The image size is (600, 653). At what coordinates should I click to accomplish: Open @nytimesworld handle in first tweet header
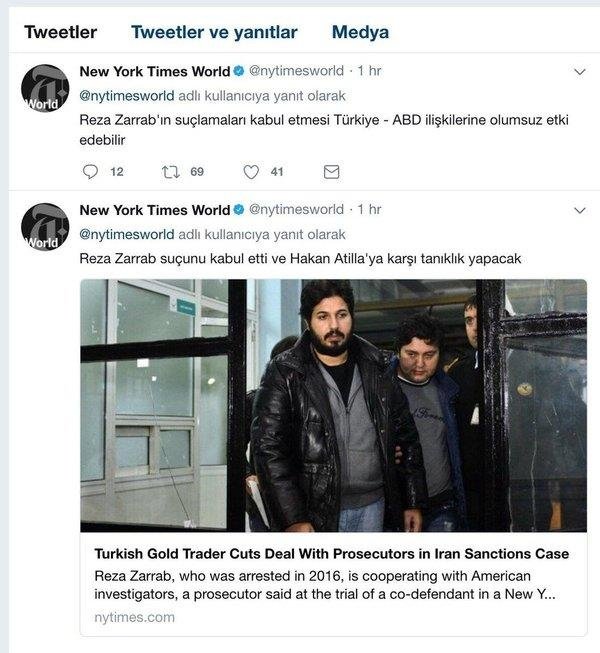[x=296, y=71]
